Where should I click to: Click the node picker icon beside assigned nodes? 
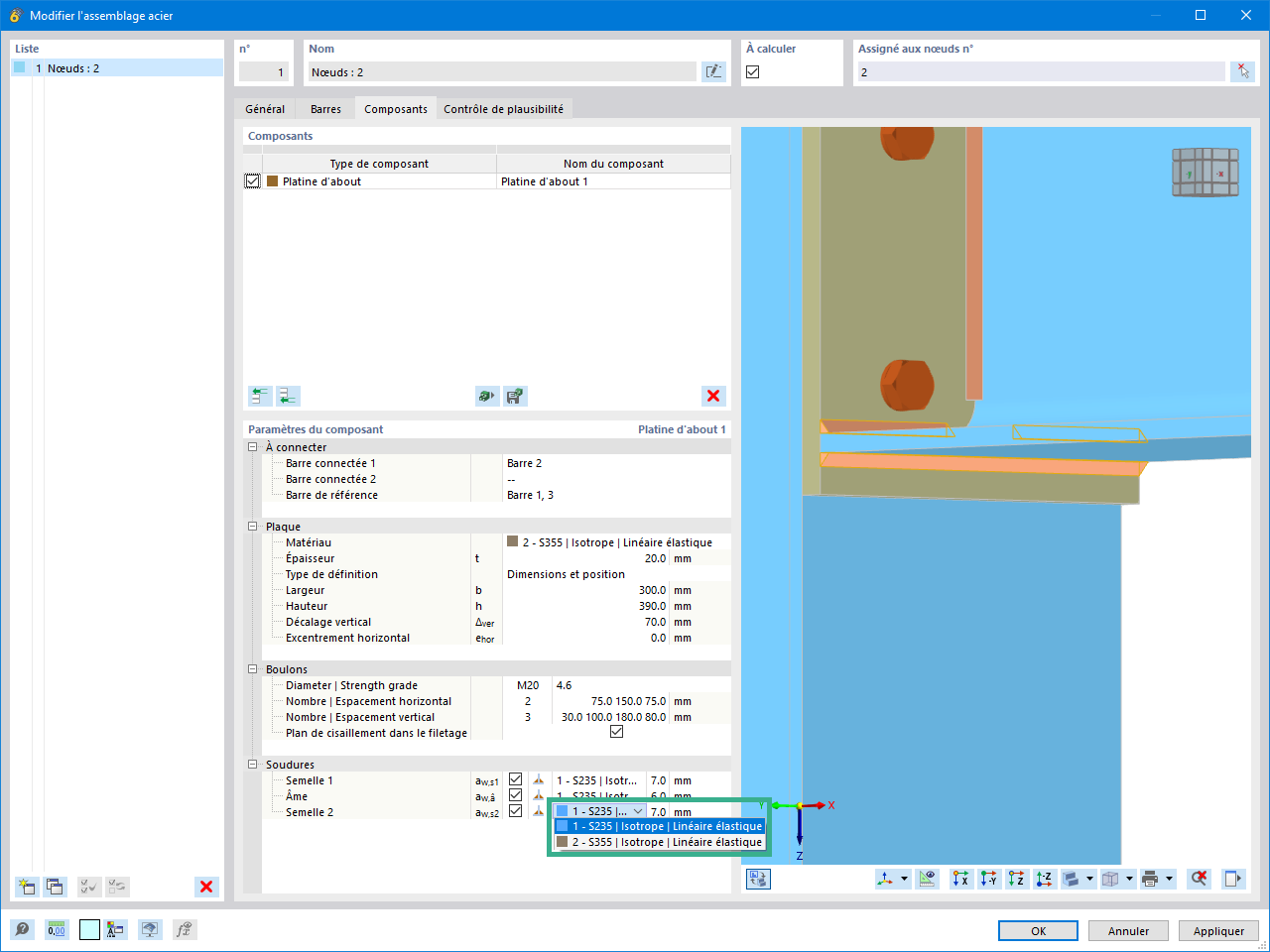tap(1242, 71)
